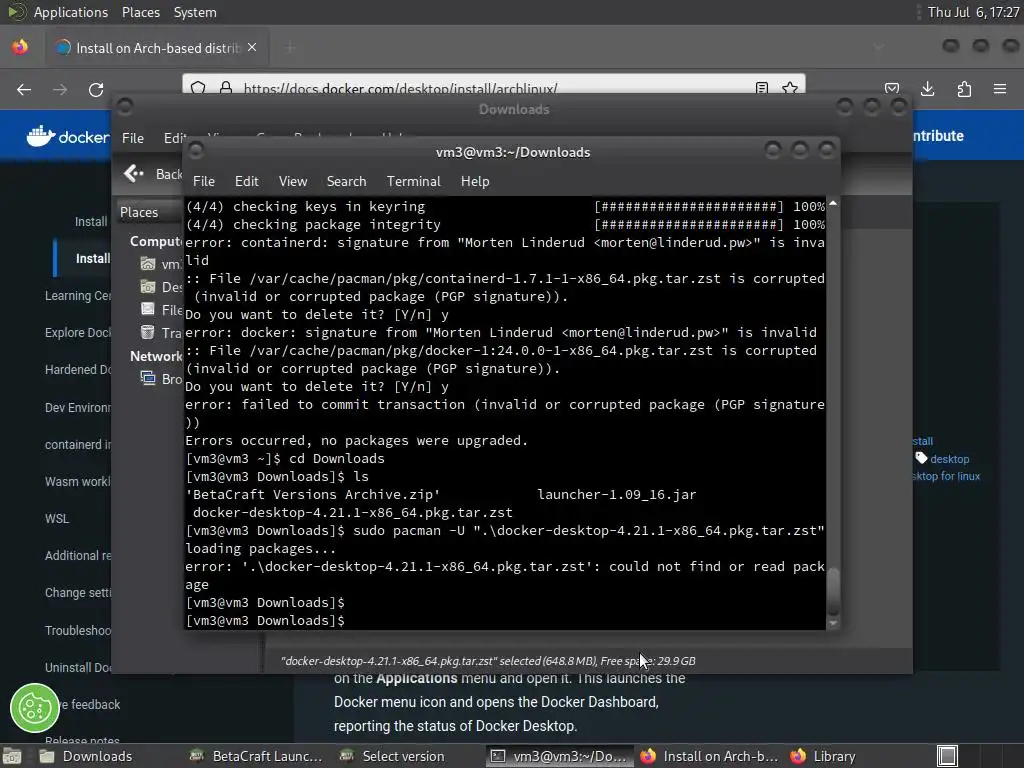Image resolution: width=1024 pixels, height=768 pixels.
Task: Click the date and time in top panel
Action: 972,12
